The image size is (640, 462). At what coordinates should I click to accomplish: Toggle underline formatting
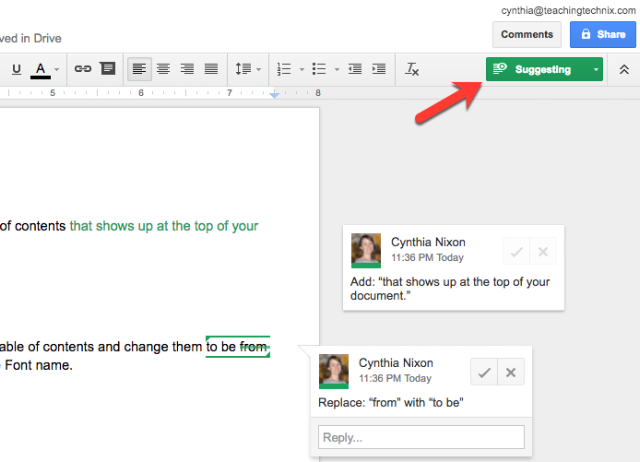point(16,69)
